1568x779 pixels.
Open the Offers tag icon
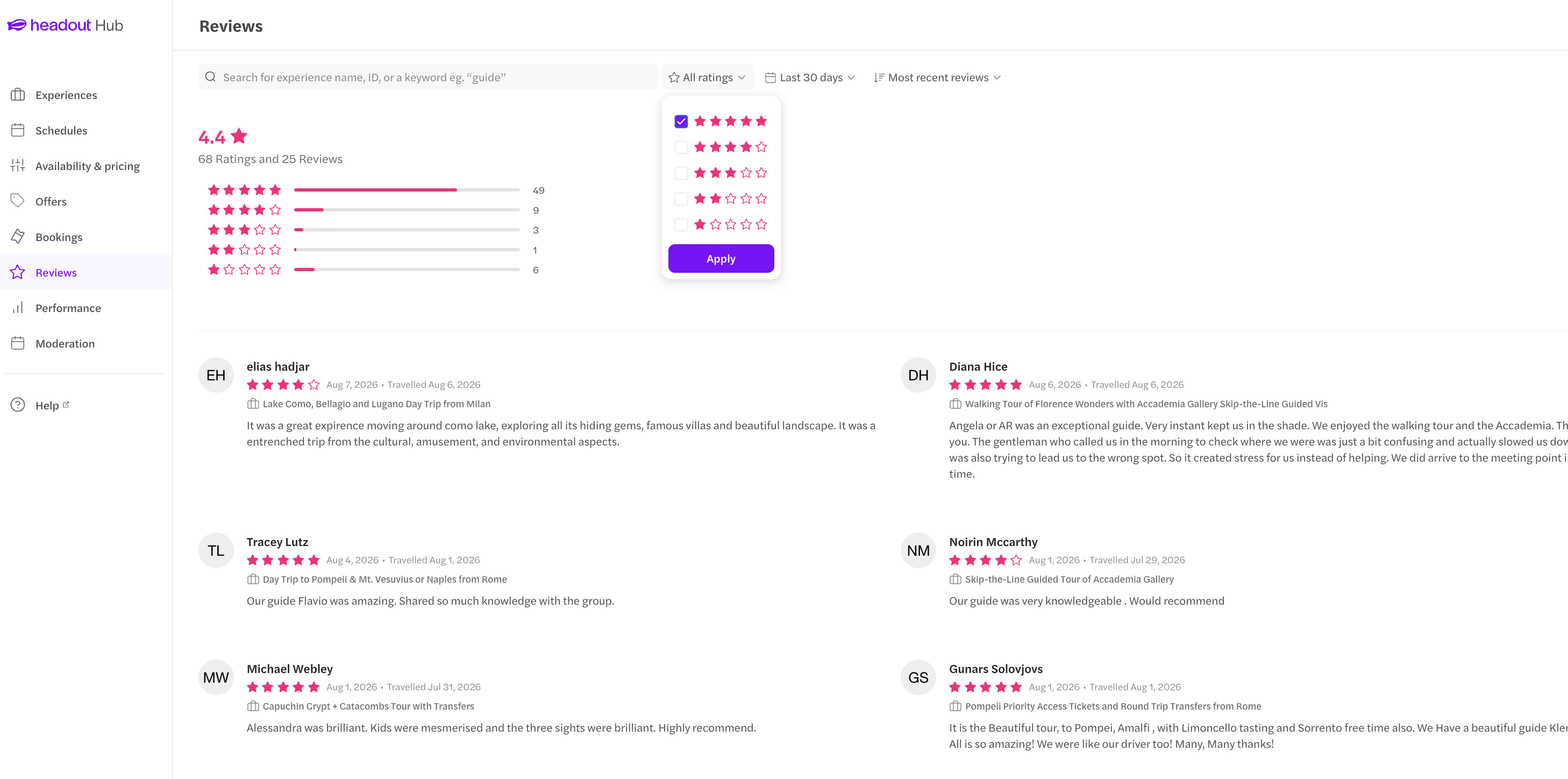point(18,201)
